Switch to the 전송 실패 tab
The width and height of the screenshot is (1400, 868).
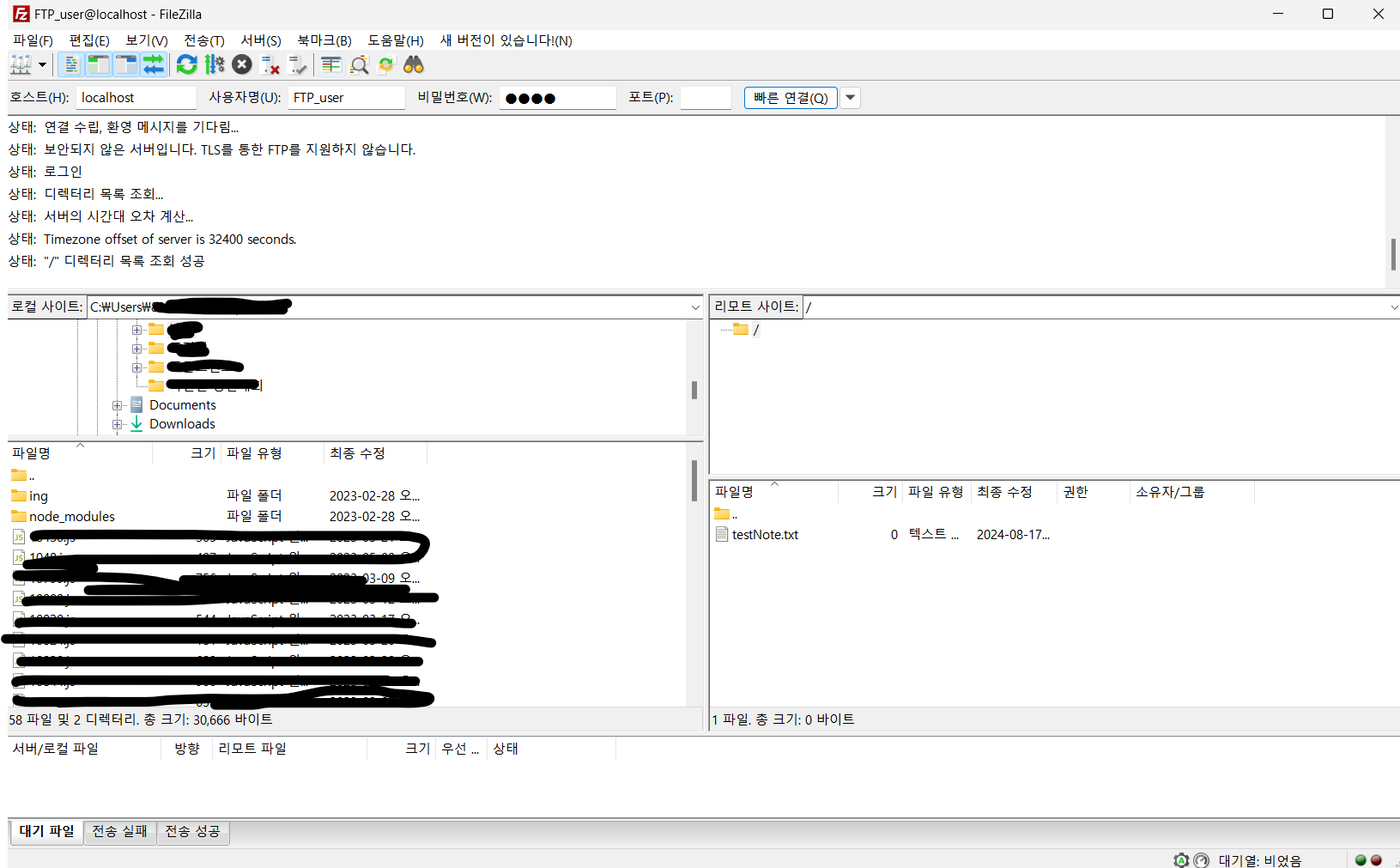pyautogui.click(x=120, y=832)
